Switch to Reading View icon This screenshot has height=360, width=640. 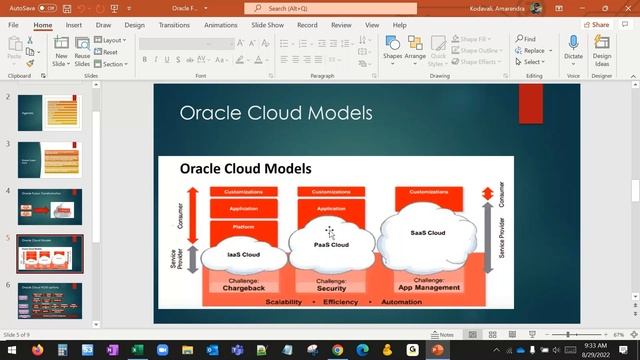coord(512,335)
